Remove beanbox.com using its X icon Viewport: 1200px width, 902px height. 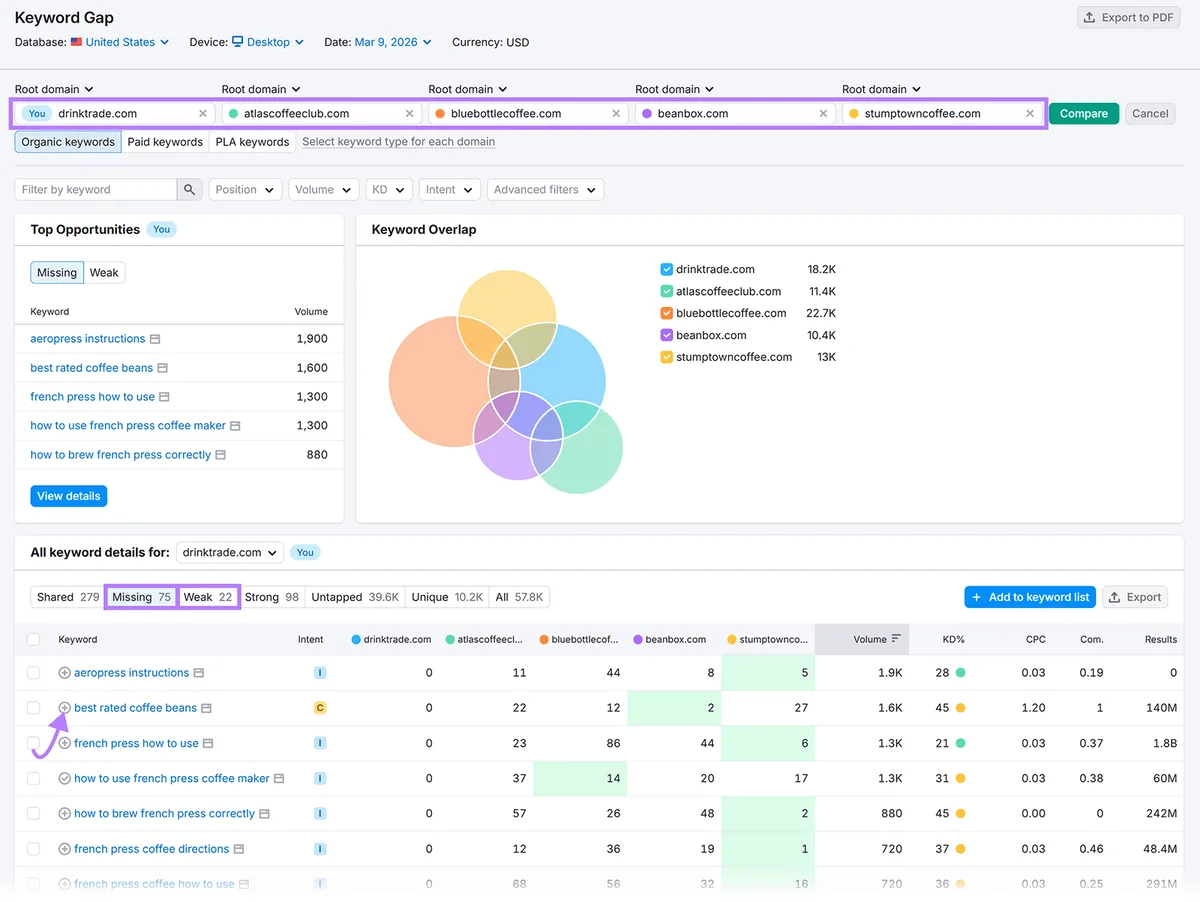pyautogui.click(x=823, y=114)
